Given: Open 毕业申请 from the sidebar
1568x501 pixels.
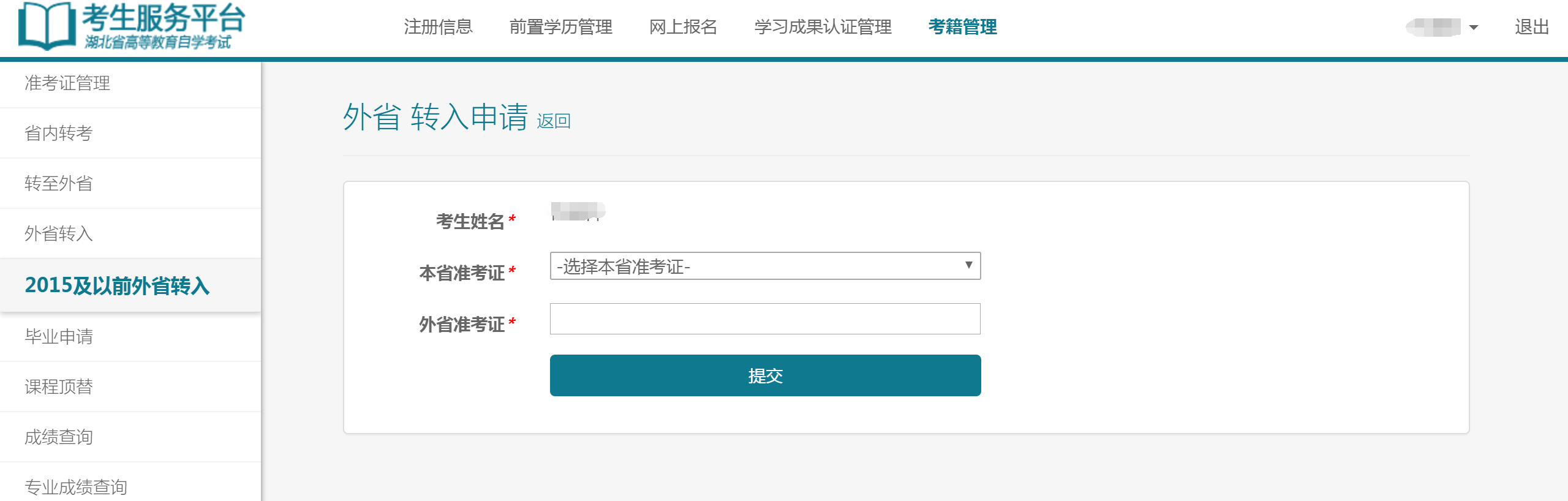Looking at the screenshot, I should 59,337.
